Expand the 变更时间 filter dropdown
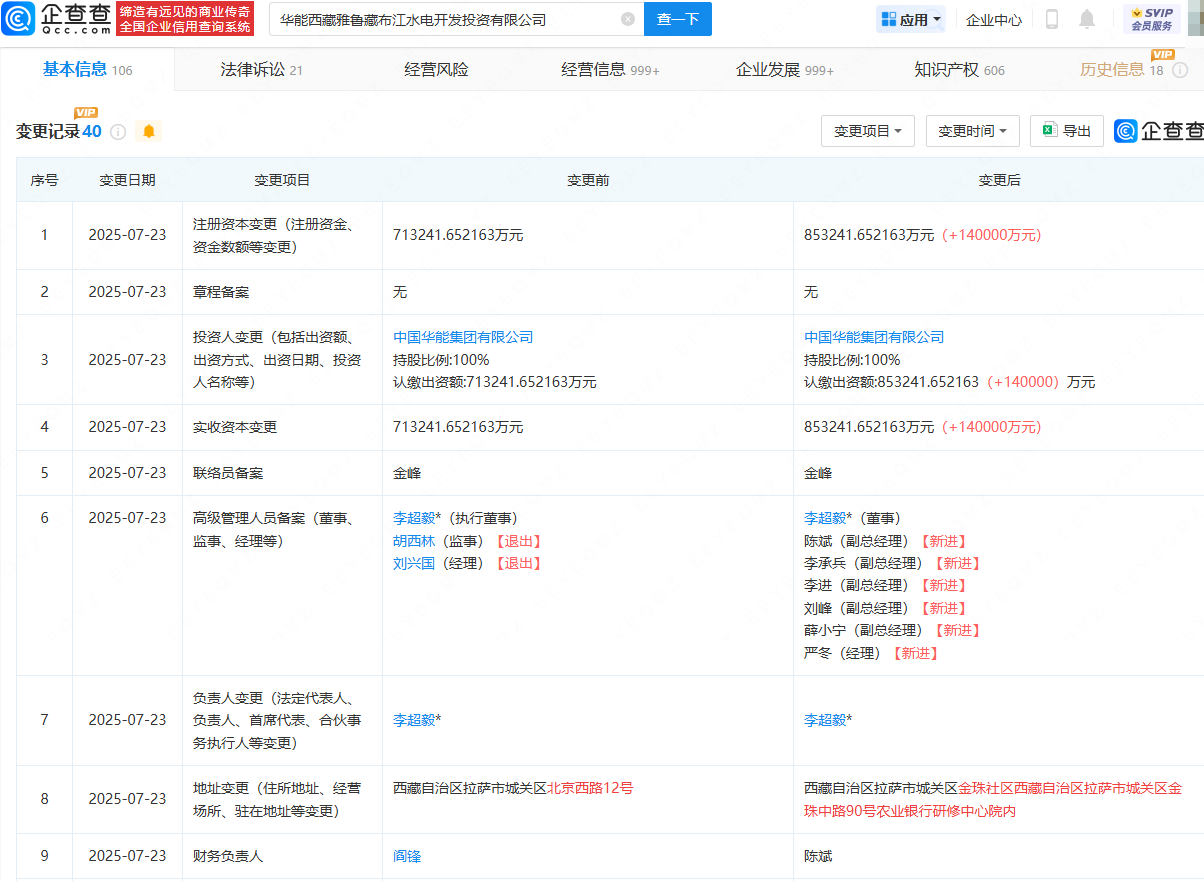The height and width of the screenshot is (881, 1204). point(972,131)
